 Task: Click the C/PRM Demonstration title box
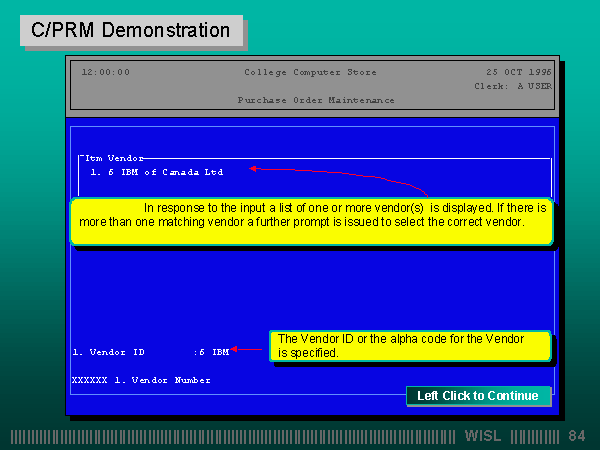pyautogui.click(x=131, y=31)
